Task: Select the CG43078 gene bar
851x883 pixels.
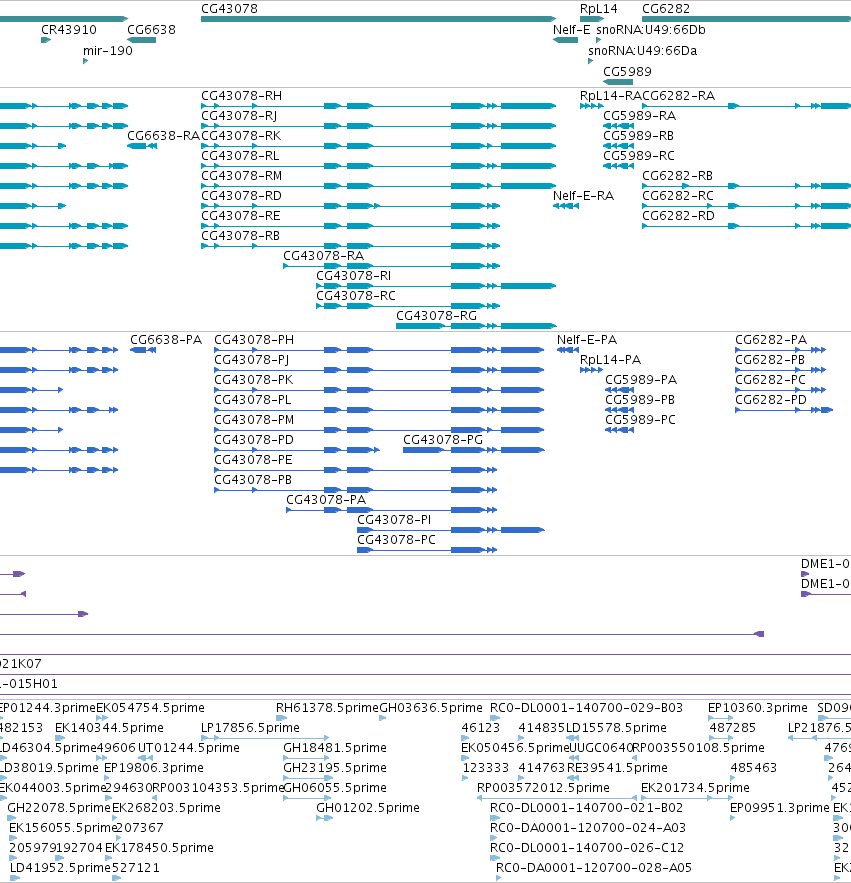Action: (x=378, y=19)
